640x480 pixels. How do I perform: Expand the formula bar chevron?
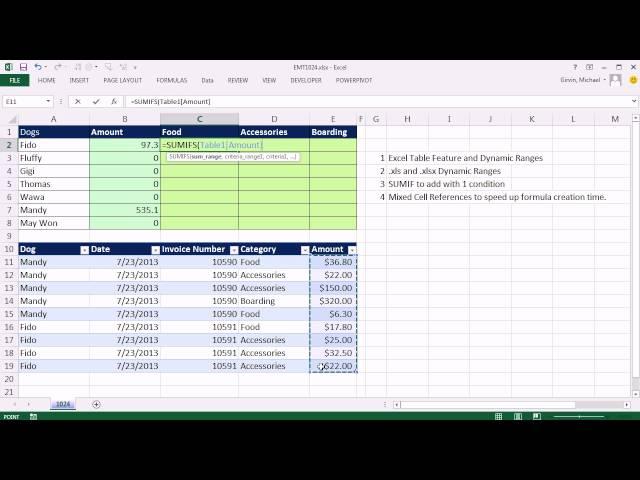[x=633, y=101]
